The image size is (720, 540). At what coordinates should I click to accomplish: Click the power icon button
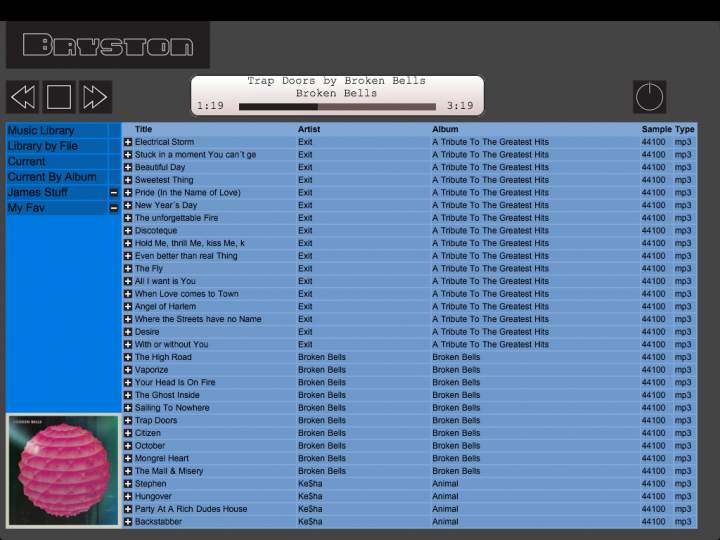(x=649, y=97)
